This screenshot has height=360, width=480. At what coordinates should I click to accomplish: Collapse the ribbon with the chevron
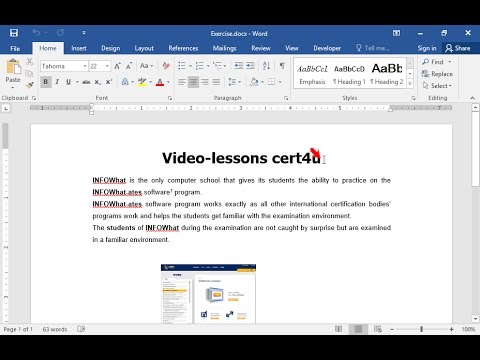pos(472,98)
